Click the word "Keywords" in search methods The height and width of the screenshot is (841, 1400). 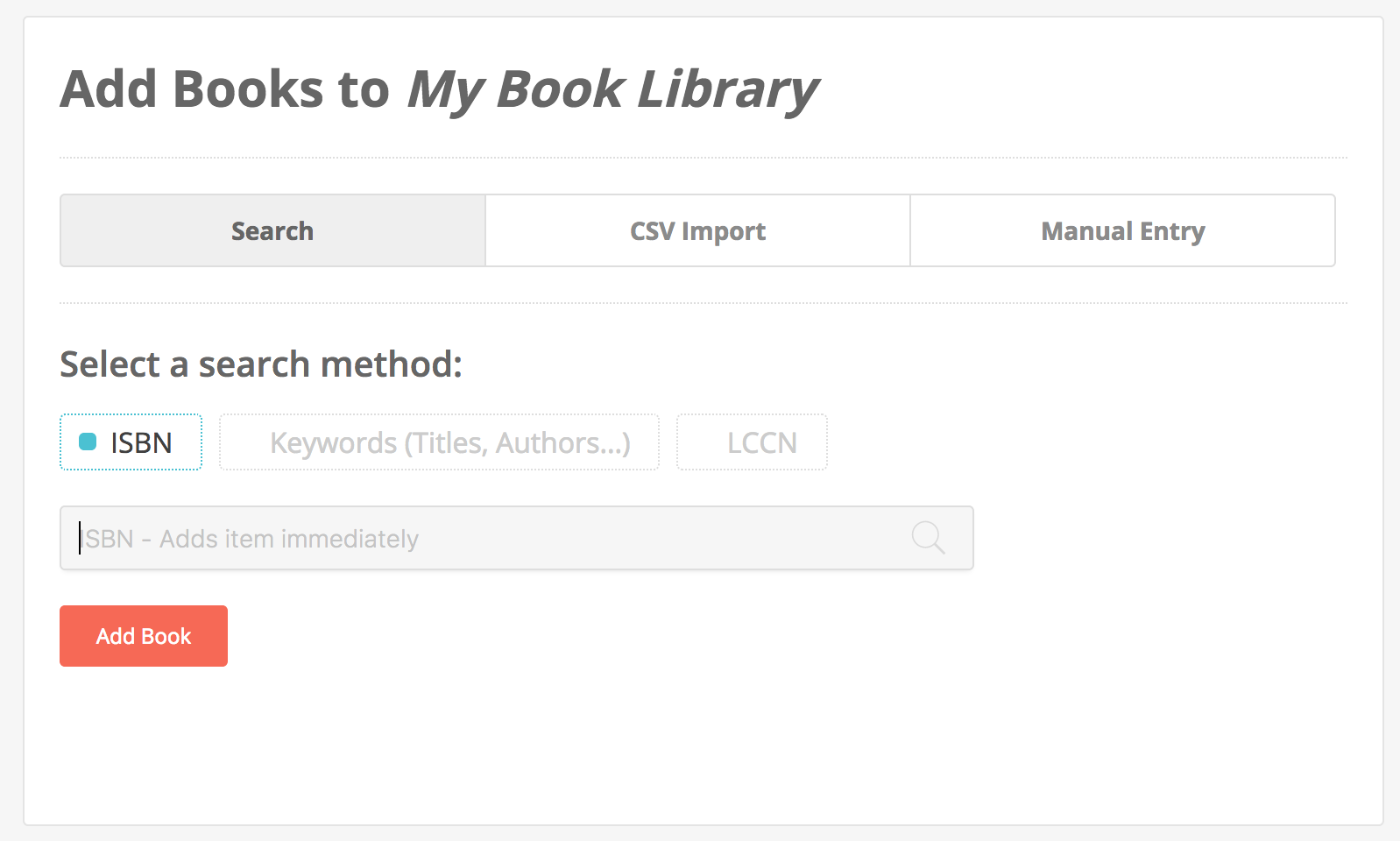pos(334,443)
